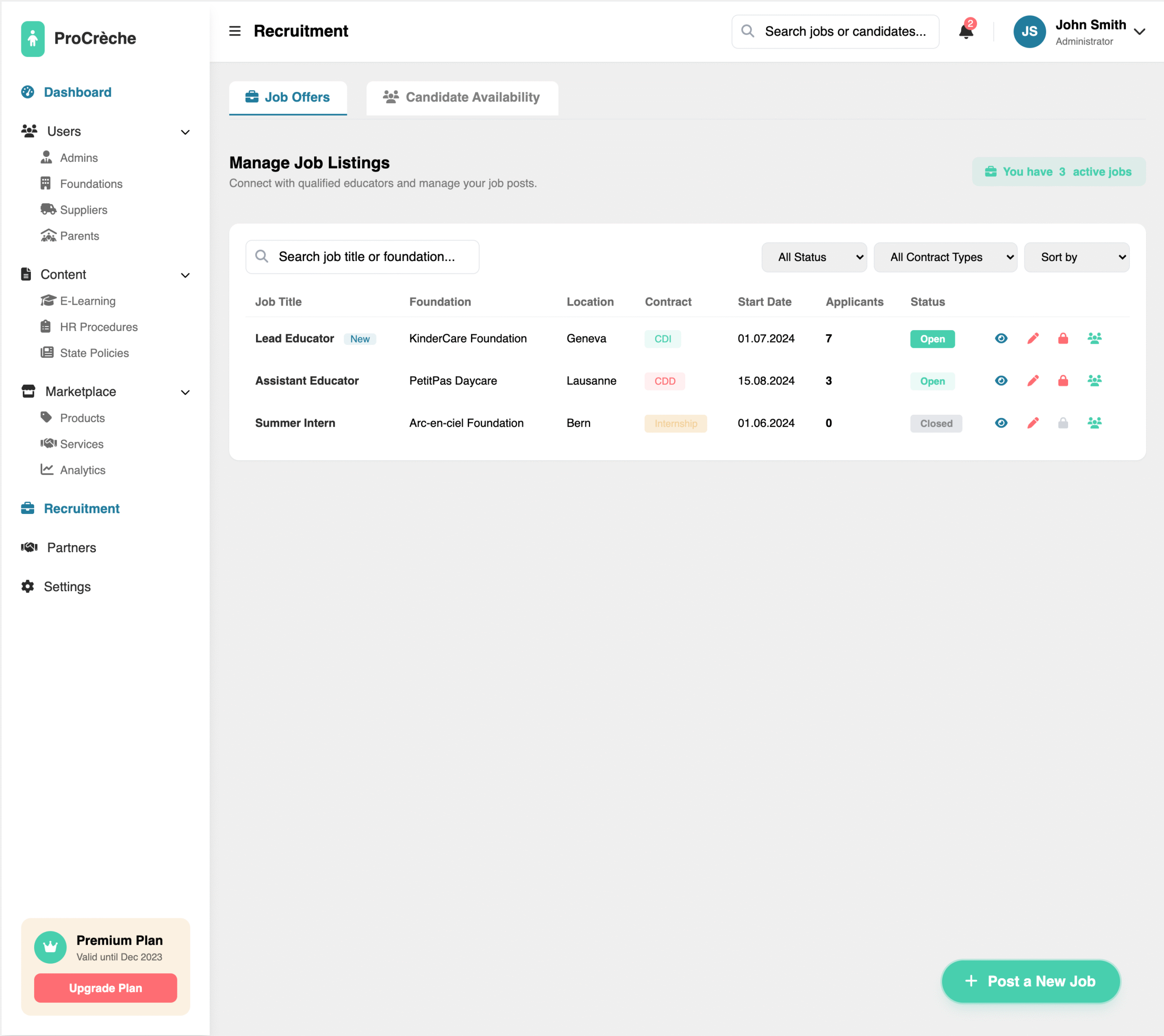
Task: Click lock icon on Lead Educator row
Action: tap(1063, 338)
